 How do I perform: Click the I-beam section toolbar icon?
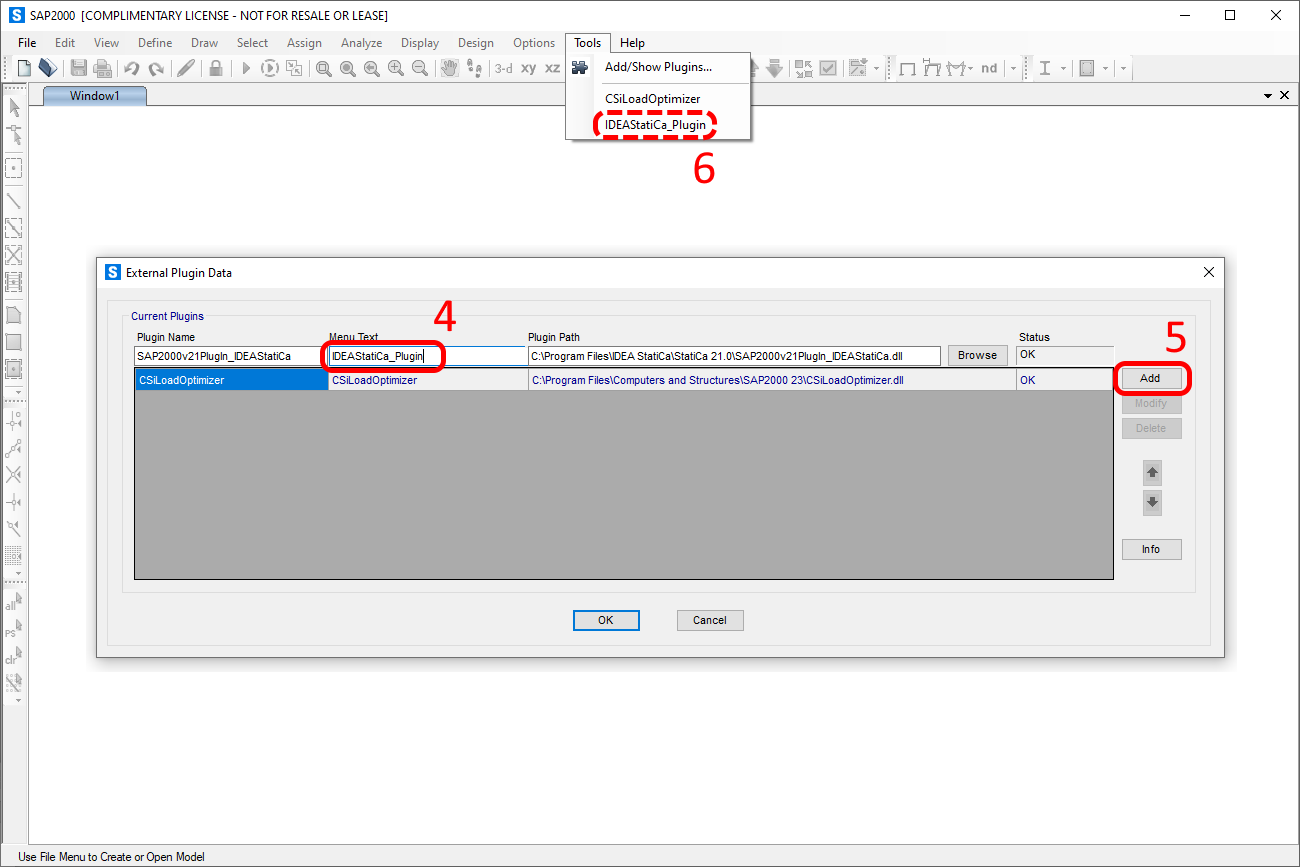(x=1045, y=68)
